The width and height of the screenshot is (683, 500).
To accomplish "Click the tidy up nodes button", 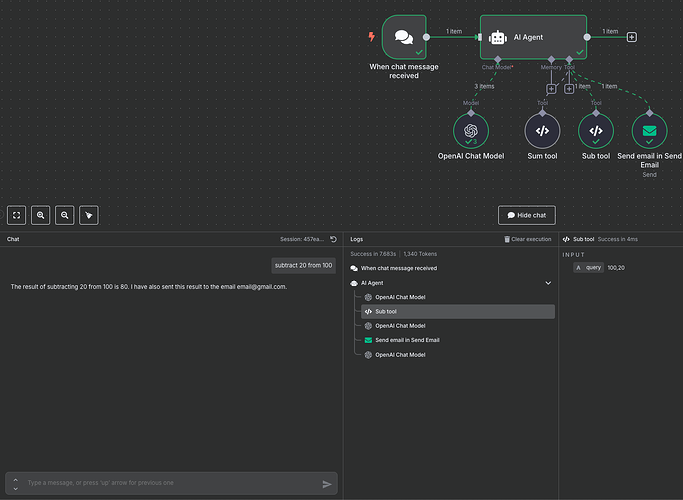I will click(89, 215).
